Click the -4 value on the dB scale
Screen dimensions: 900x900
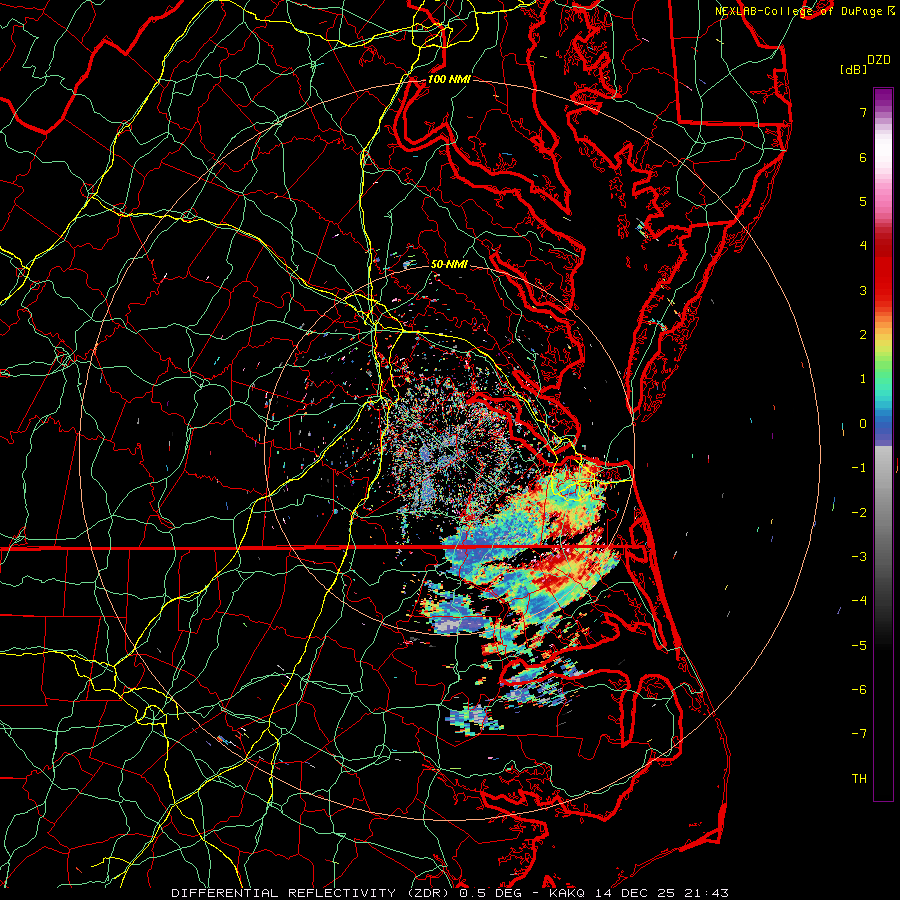859,601
